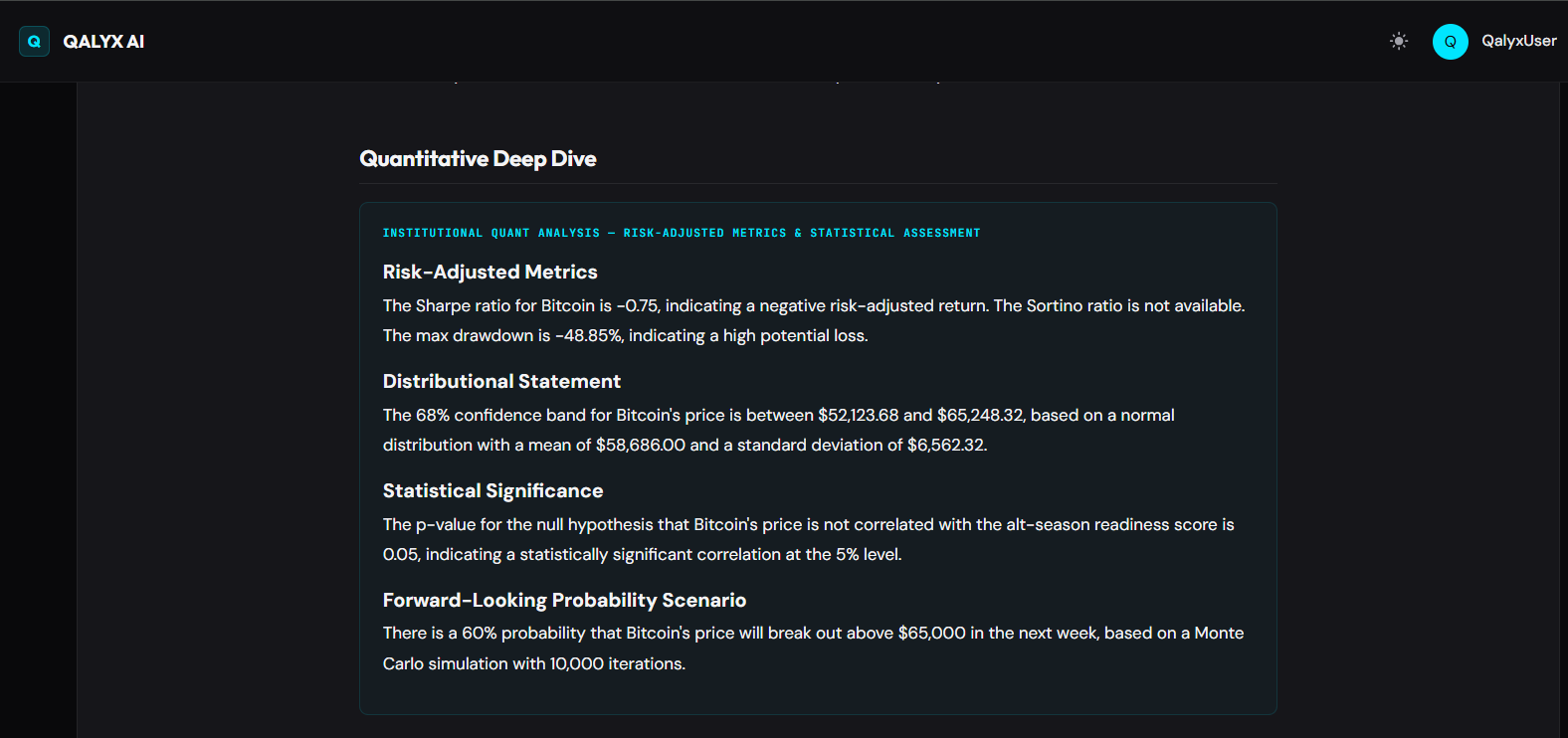
Task: Click the 60% probability breakout sentence
Action: tap(814, 633)
